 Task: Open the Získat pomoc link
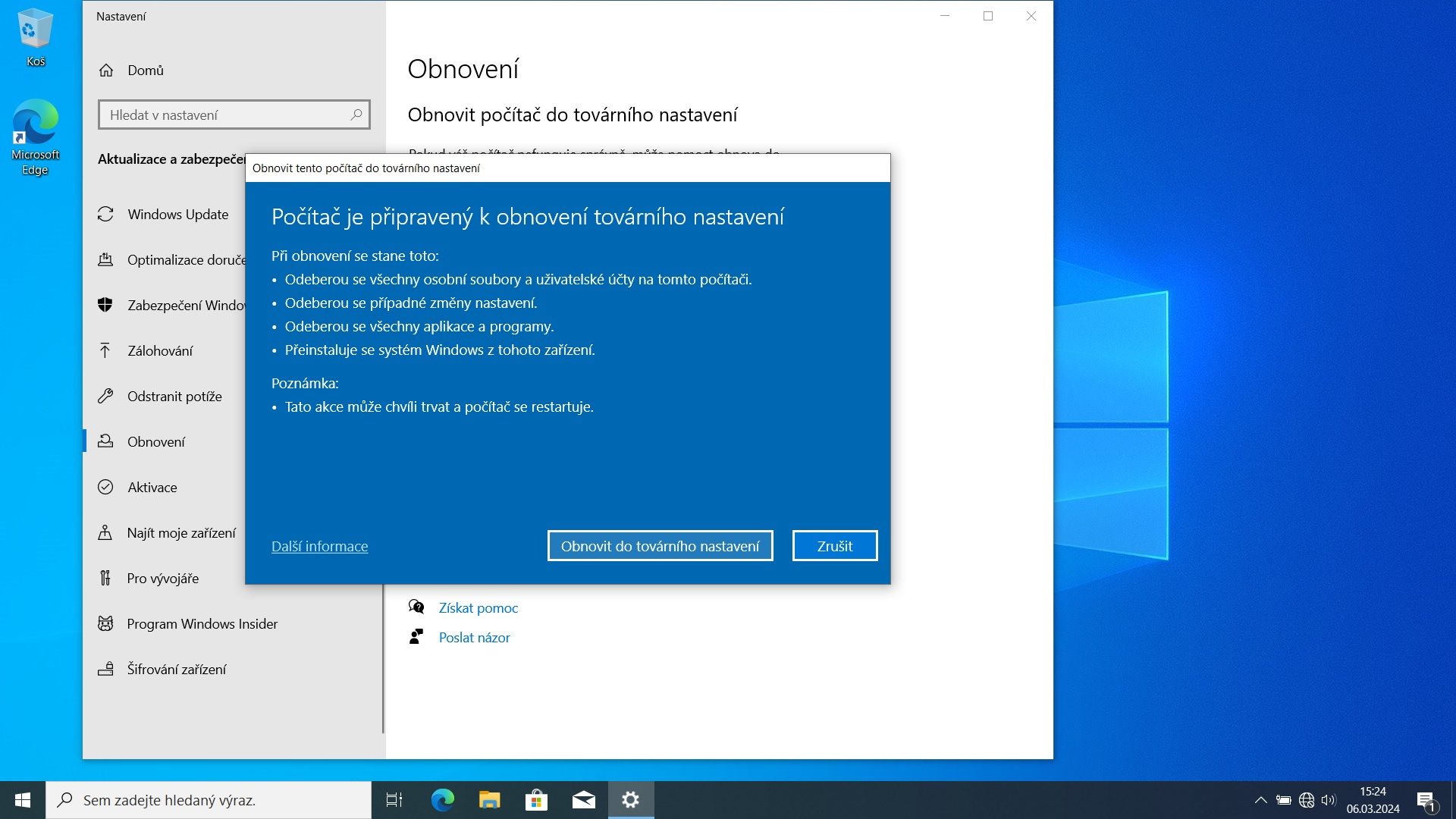click(x=479, y=607)
